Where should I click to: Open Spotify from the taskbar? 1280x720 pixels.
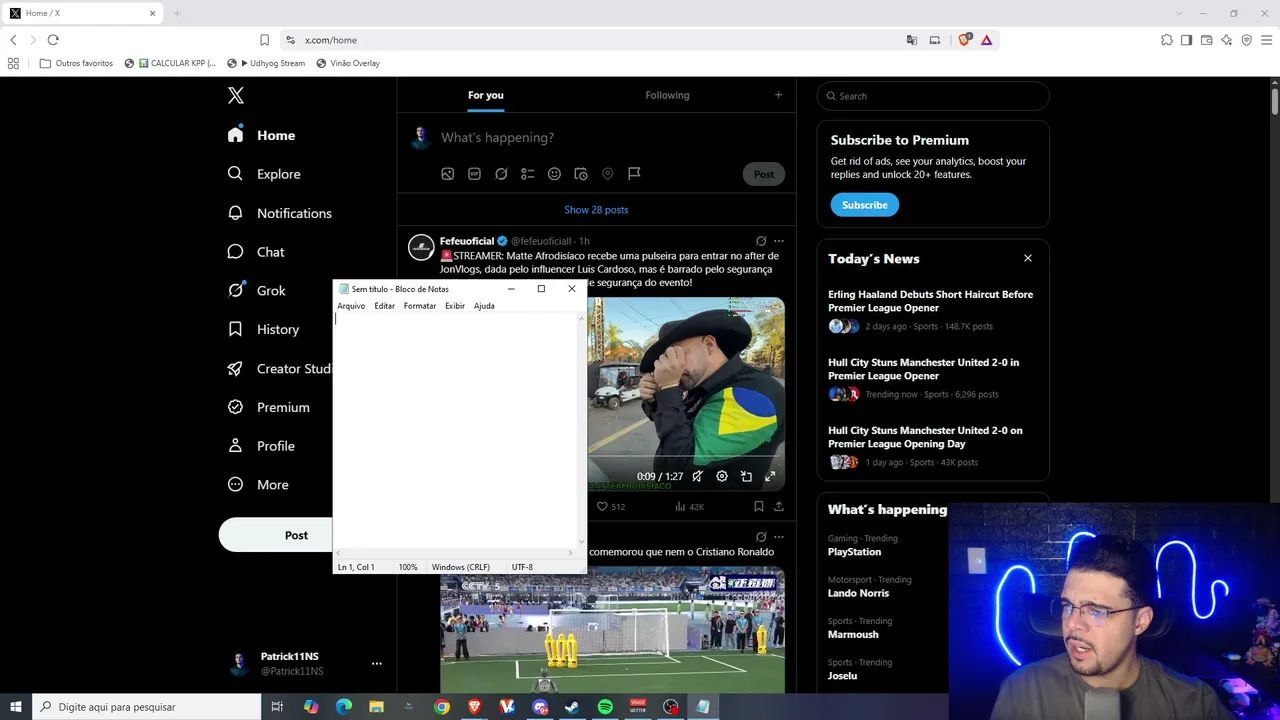pos(605,707)
